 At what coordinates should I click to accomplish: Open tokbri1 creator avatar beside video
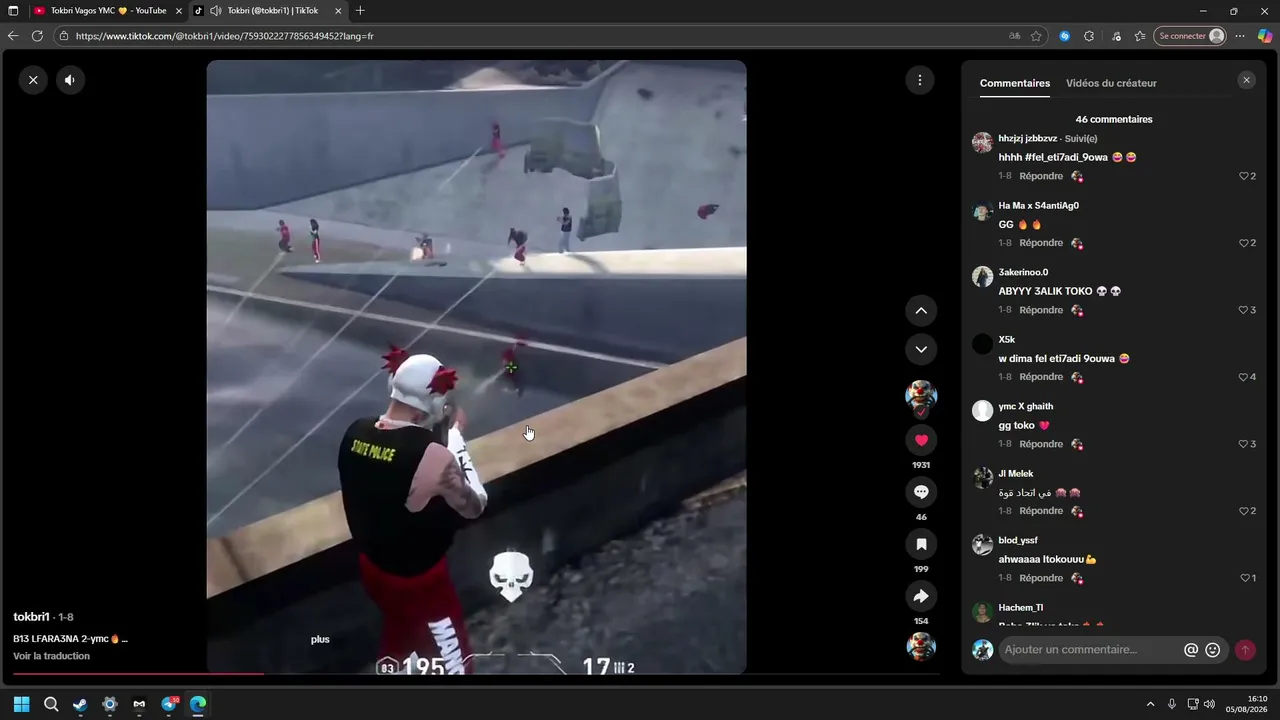coord(921,396)
